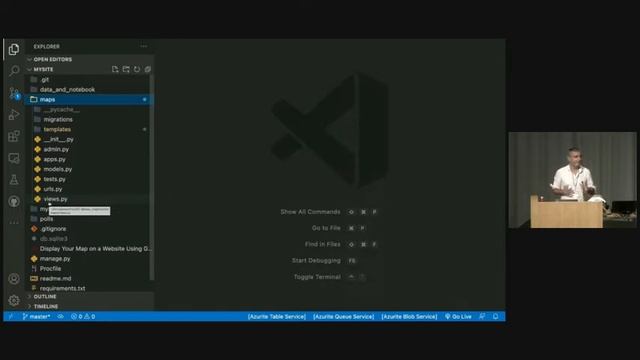
Task: Expand the Outline section
Action: [90, 296]
